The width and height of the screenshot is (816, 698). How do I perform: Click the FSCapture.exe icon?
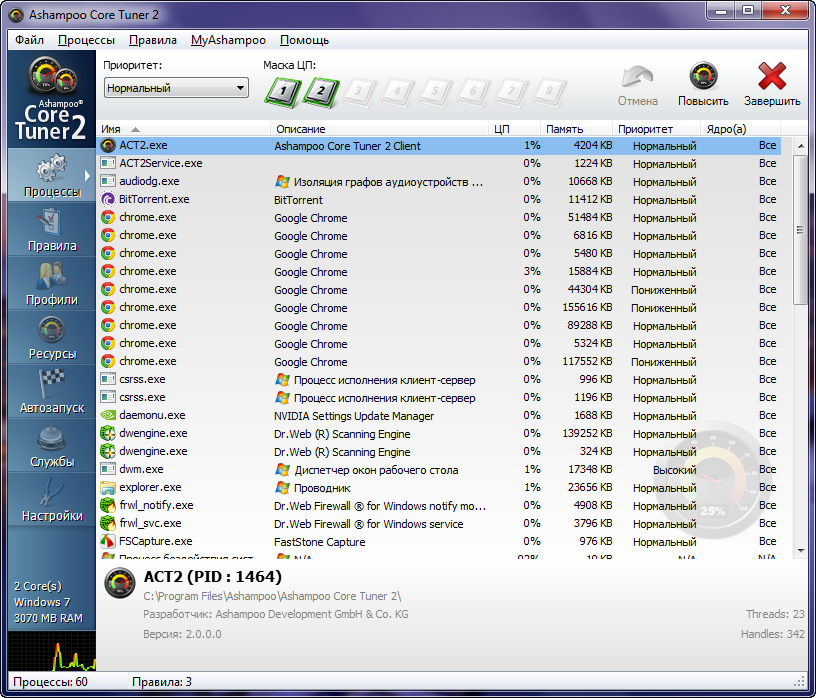click(x=108, y=541)
